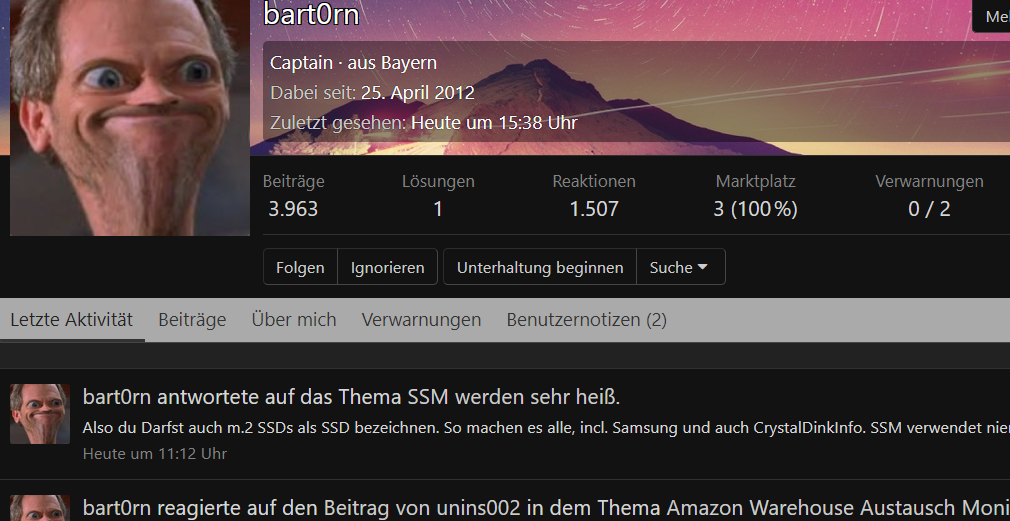Click the Folgen button
Viewport: 1010px width, 521px height.
pos(300,267)
